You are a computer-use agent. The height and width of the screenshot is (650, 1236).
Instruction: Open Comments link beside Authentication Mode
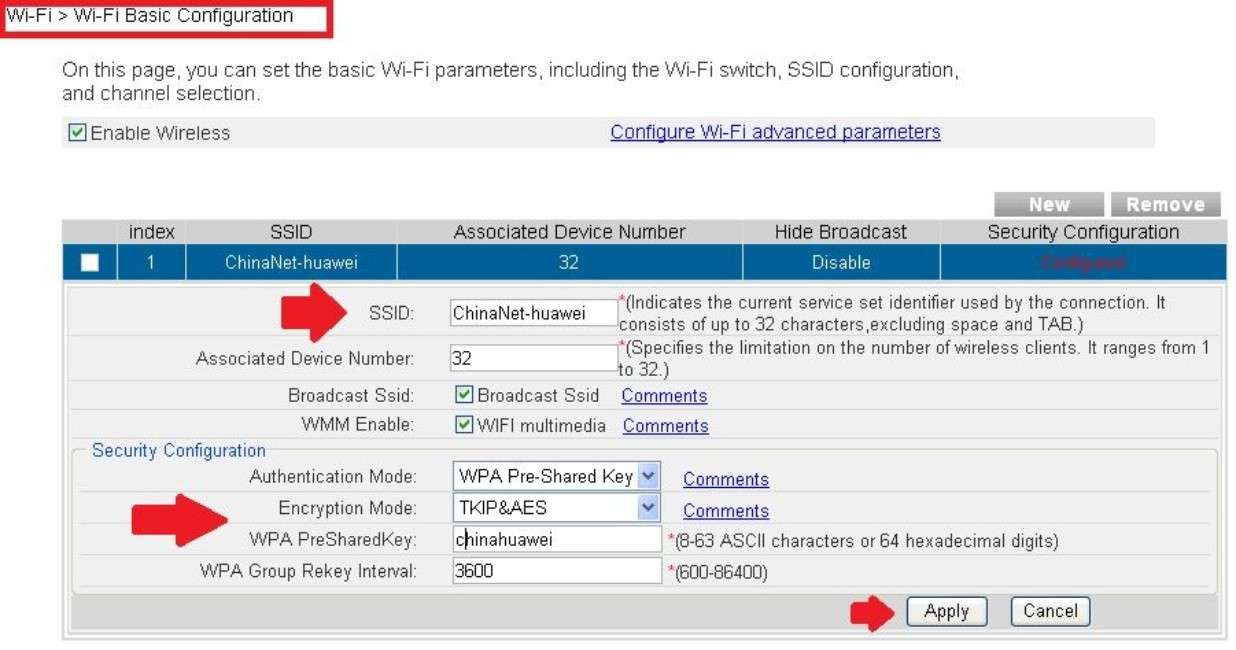(x=725, y=480)
